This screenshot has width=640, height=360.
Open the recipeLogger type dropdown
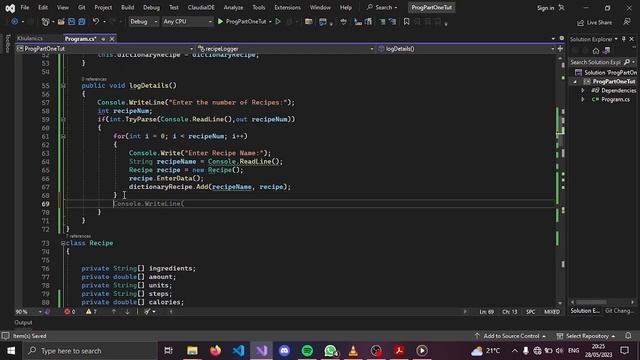point(285,49)
